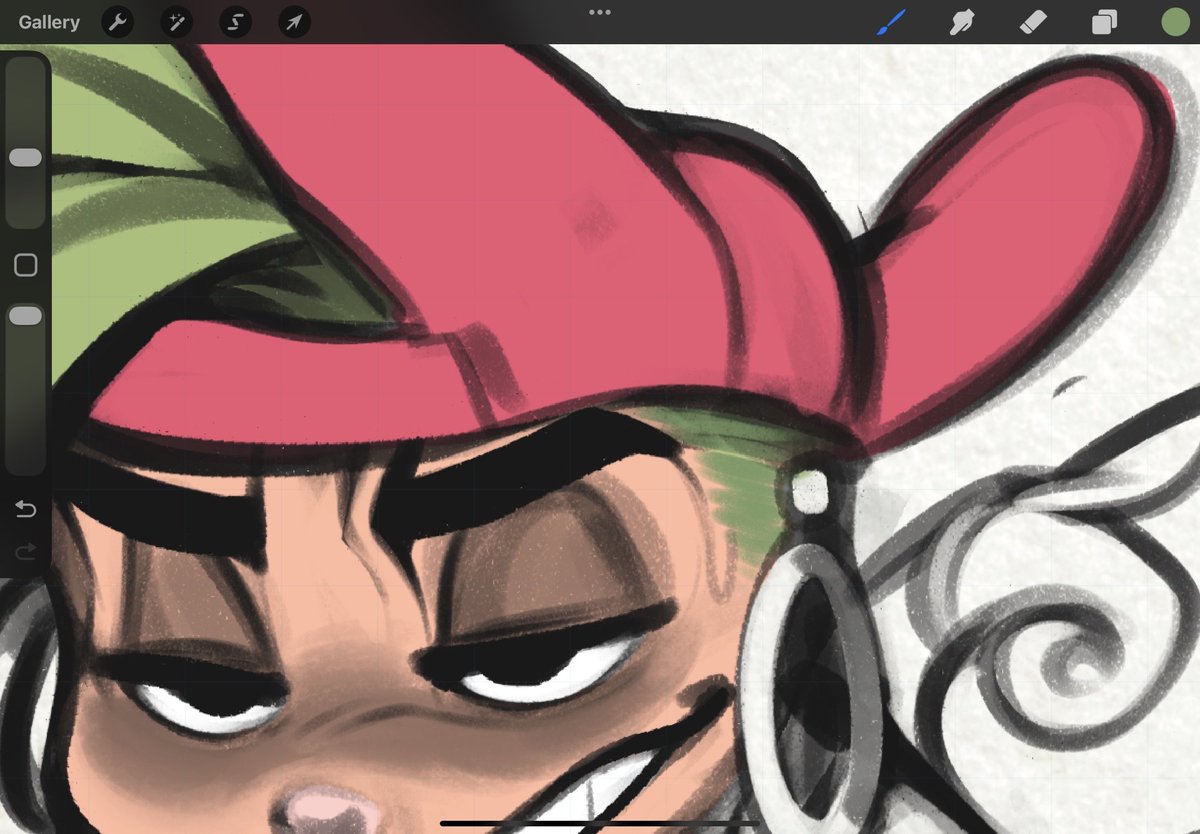Select the Smudge finger tool
The height and width of the screenshot is (834, 1200).
[963, 22]
